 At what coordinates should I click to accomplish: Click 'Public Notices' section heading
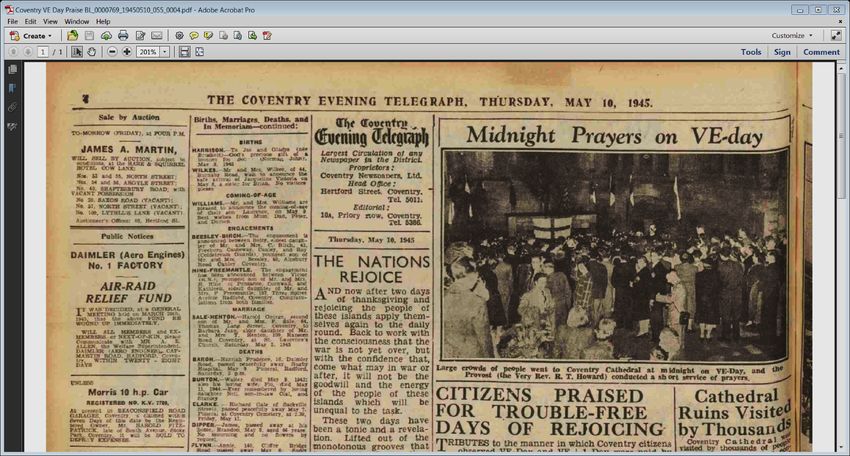(x=127, y=236)
